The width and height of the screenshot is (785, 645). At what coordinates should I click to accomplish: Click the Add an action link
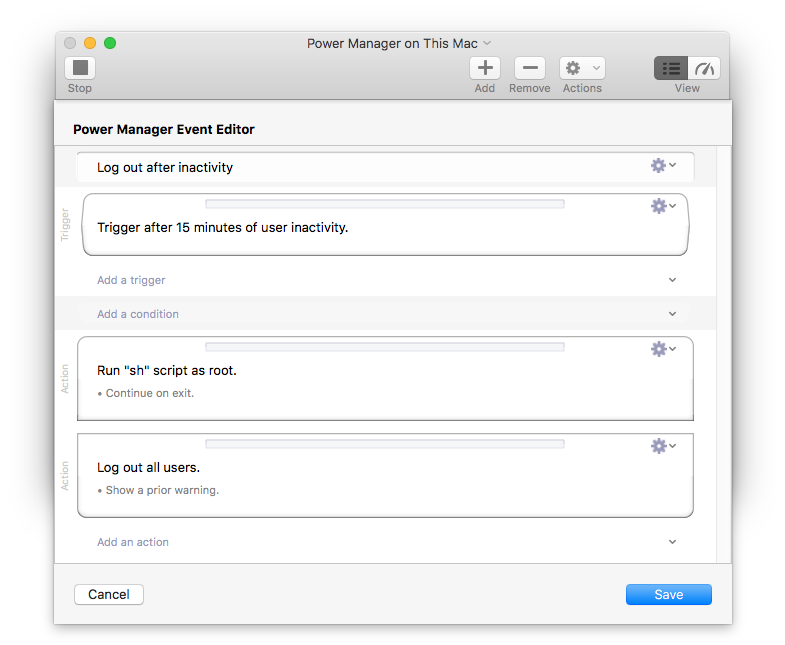coord(133,542)
